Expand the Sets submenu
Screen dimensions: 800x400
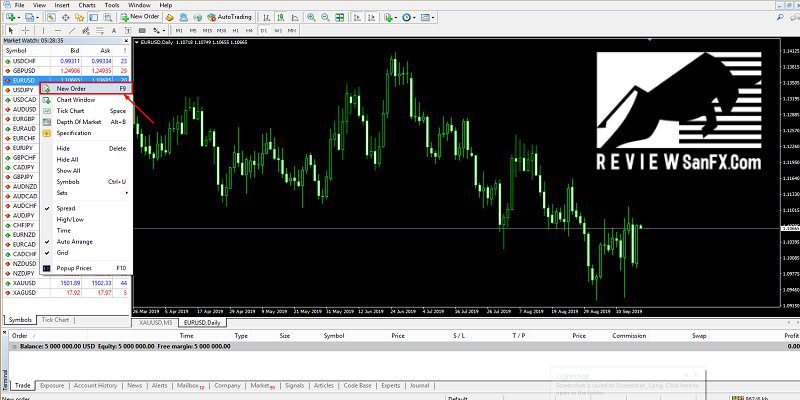click(64, 192)
